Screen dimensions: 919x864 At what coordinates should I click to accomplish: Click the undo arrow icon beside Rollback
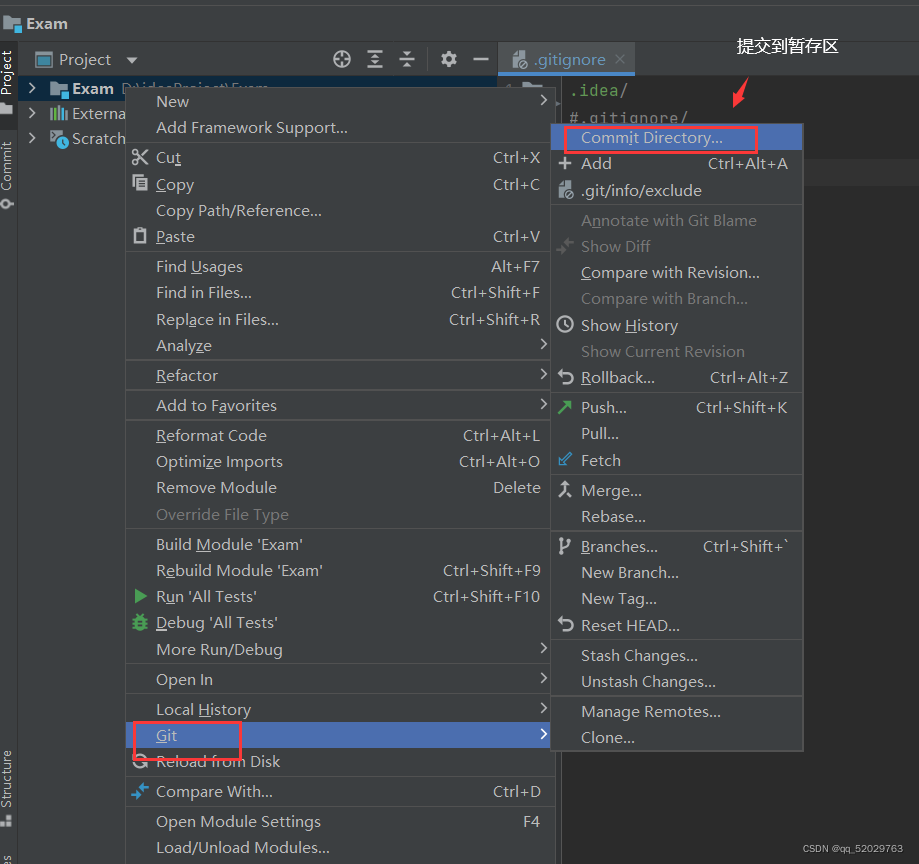566,377
